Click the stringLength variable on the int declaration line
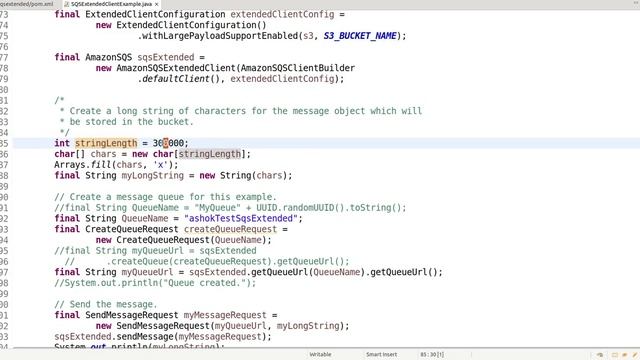This screenshot has height=360, width=640. (x=106, y=143)
